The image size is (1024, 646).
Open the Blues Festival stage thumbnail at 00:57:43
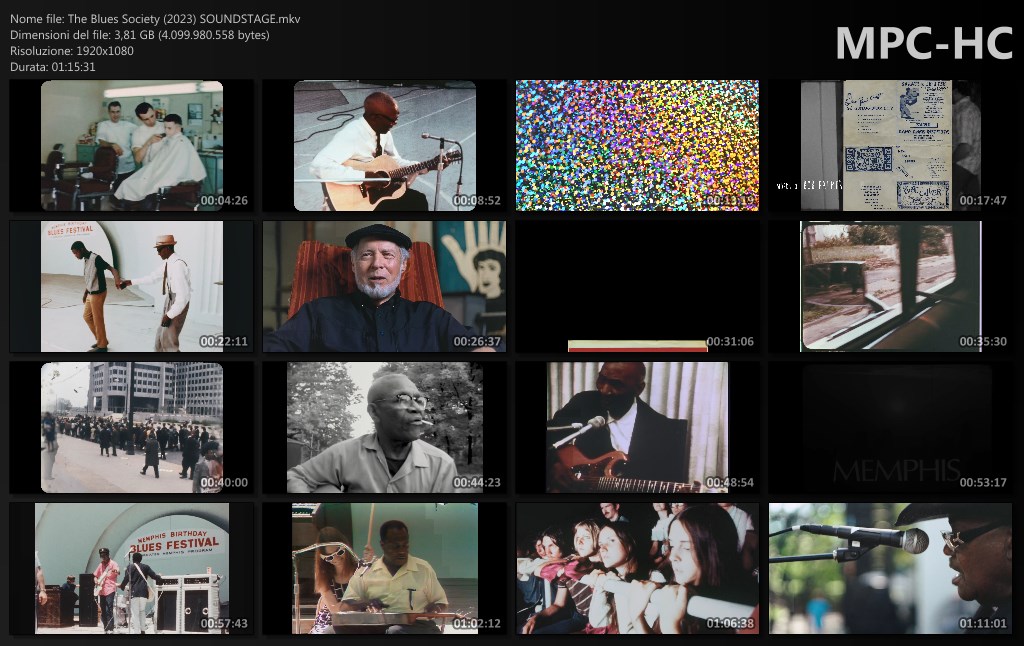click(x=131, y=569)
